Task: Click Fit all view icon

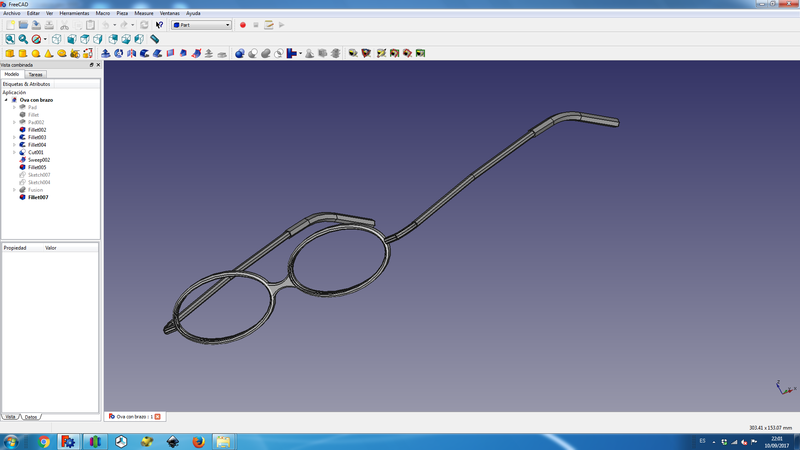Action: coord(10,39)
